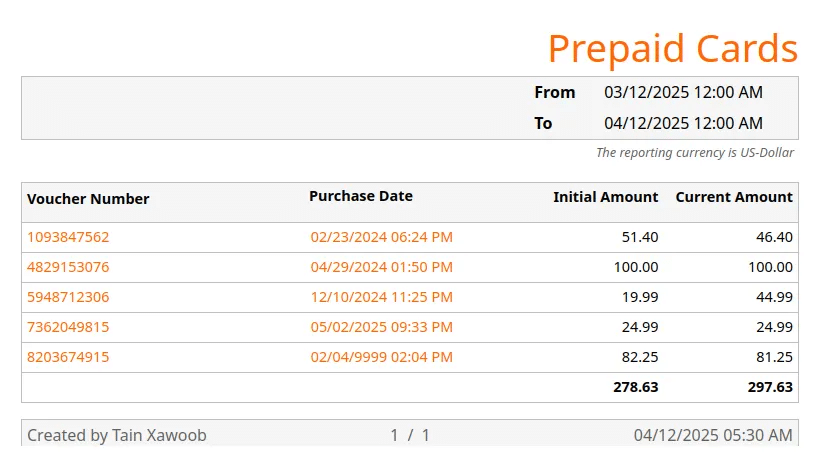Click purchase date 02/04/9999 02:04 PM
Viewport: 818px width, 463px height.
tap(381, 357)
